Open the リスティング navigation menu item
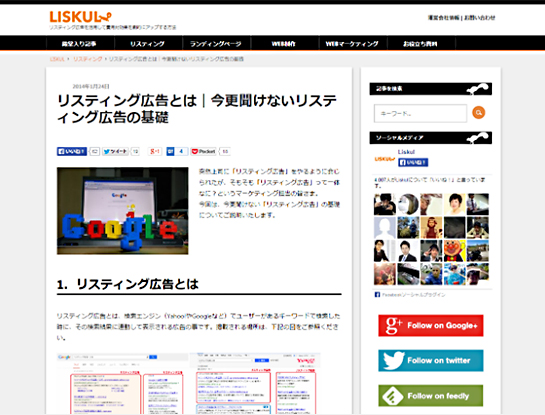The image size is (545, 415). click(x=148, y=44)
